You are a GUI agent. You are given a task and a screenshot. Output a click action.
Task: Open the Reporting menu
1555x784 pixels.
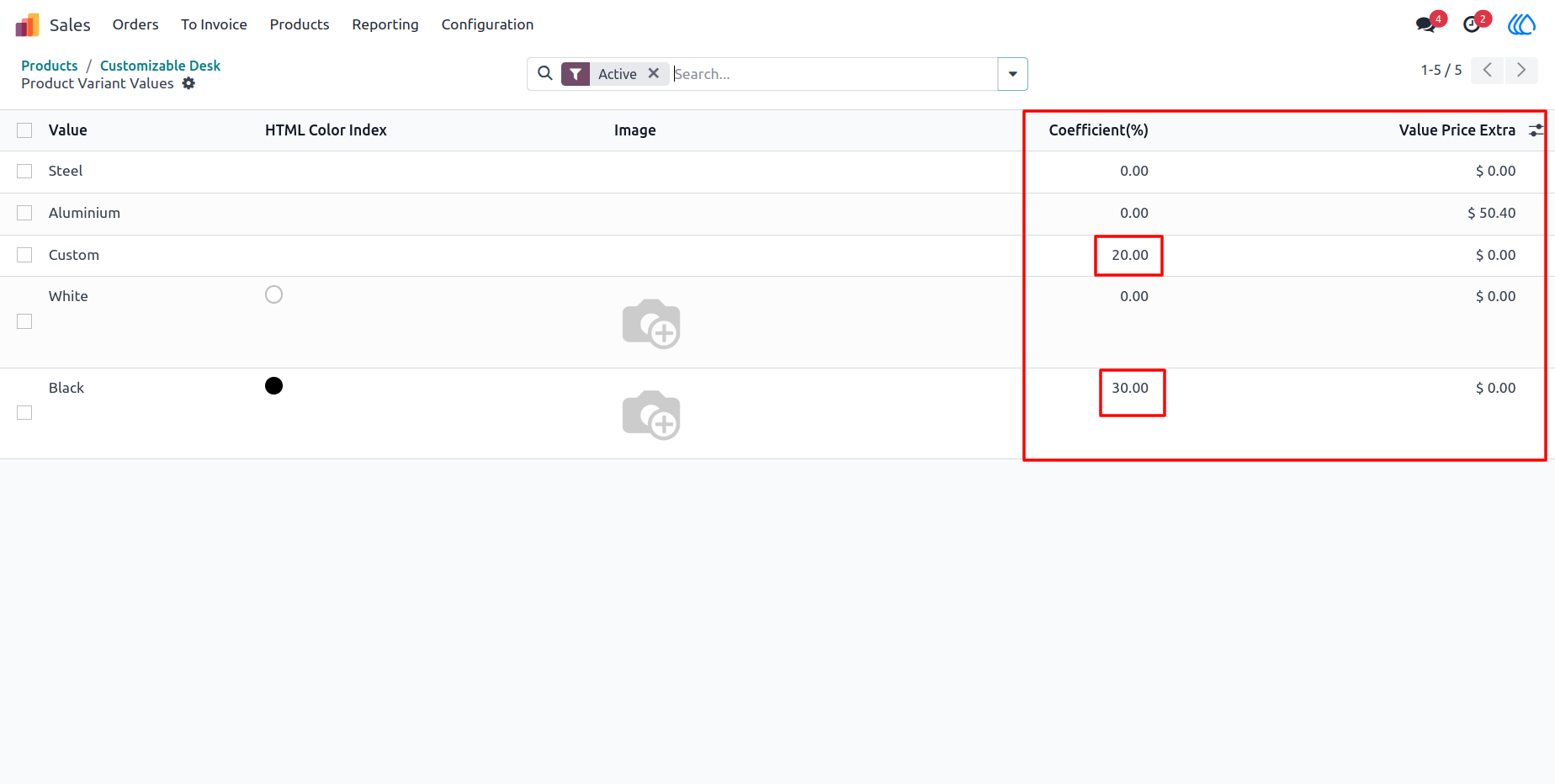point(385,24)
